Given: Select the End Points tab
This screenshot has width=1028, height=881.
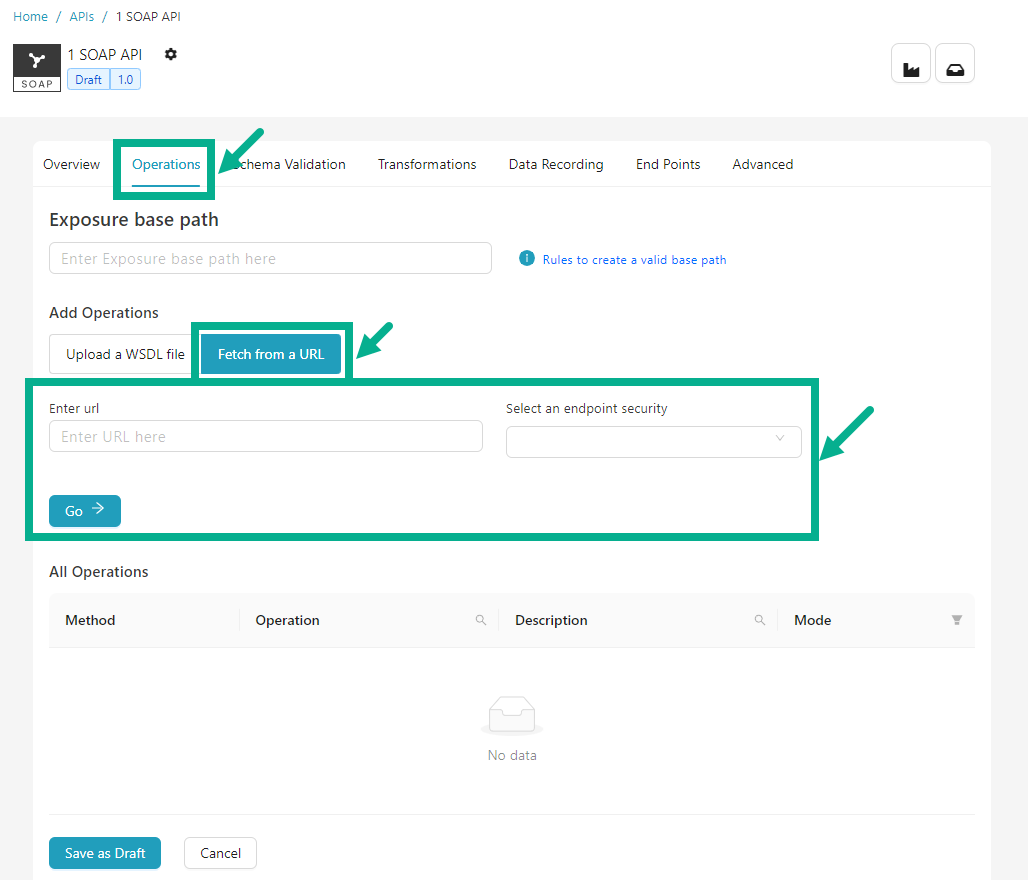Looking at the screenshot, I should 668,165.
